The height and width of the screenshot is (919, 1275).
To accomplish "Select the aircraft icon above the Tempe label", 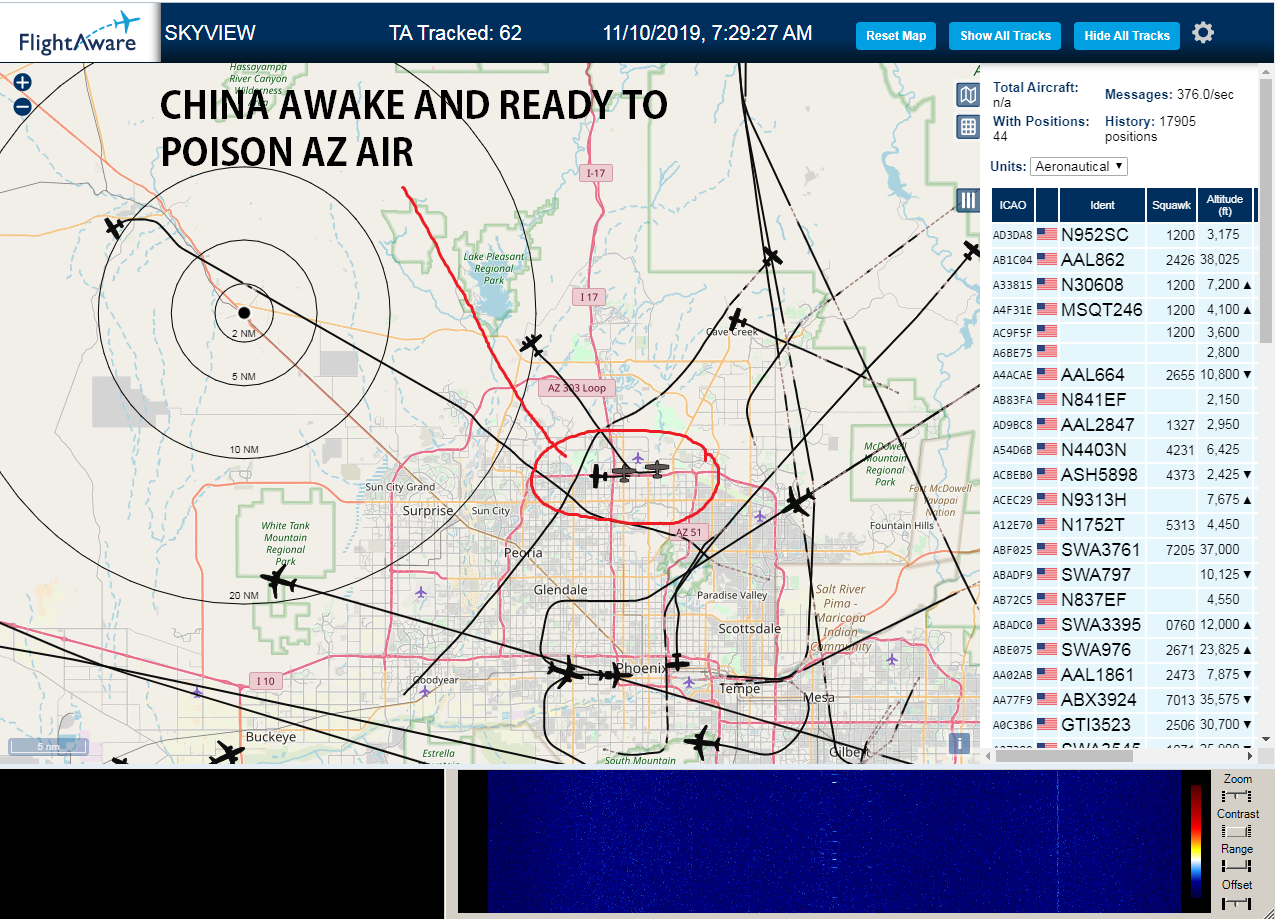I will tap(678, 662).
